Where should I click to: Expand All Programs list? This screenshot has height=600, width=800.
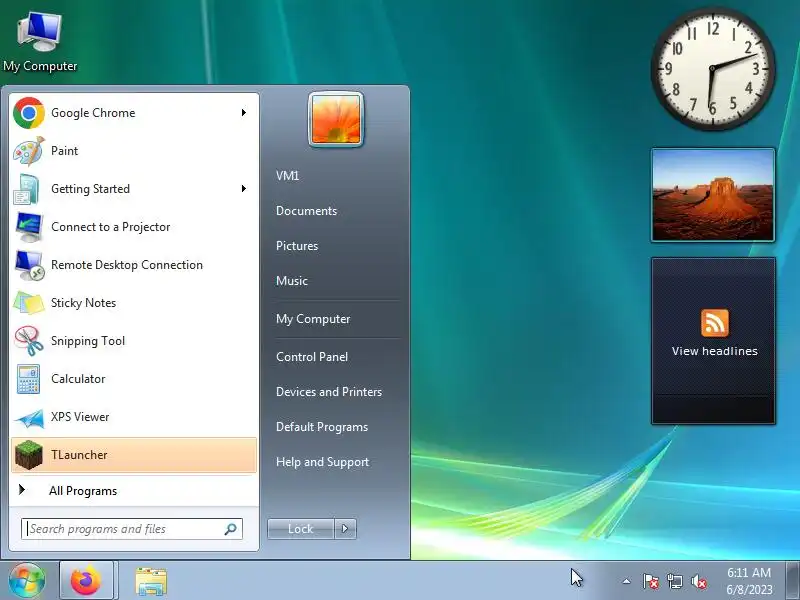[133, 491]
